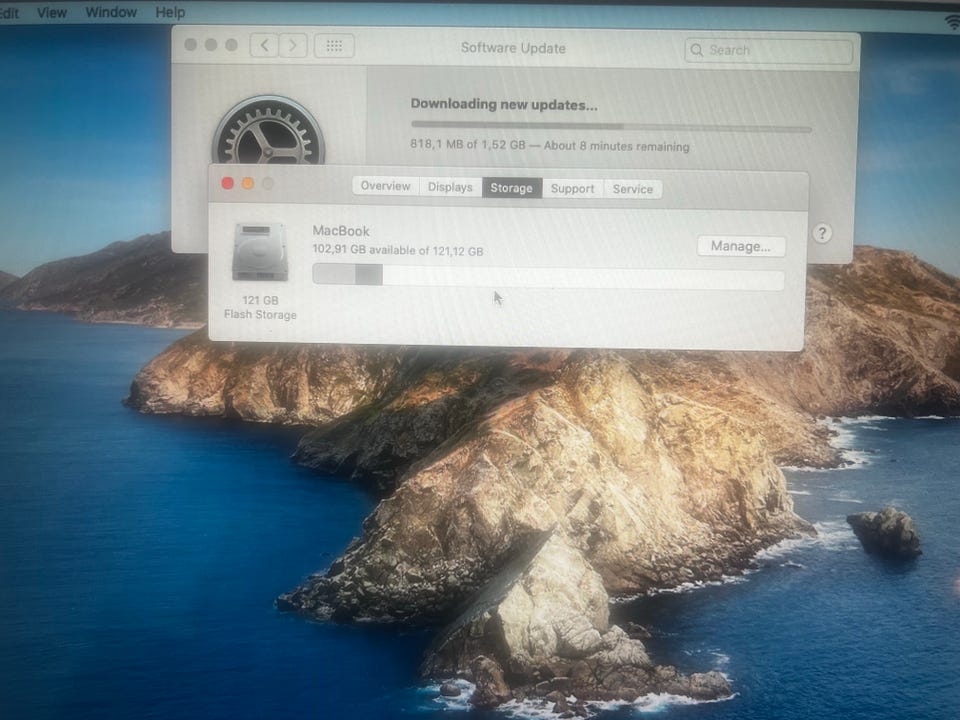The width and height of the screenshot is (960, 720).
Task: Open the Window menu
Action: point(111,12)
